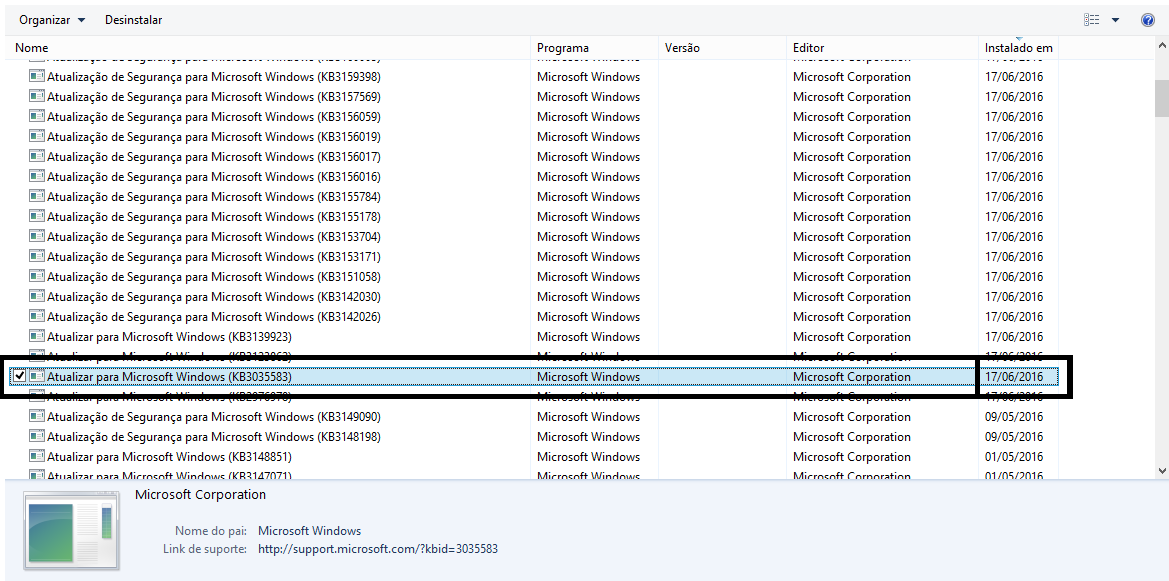Expand the view options dropdown arrow

1115,20
